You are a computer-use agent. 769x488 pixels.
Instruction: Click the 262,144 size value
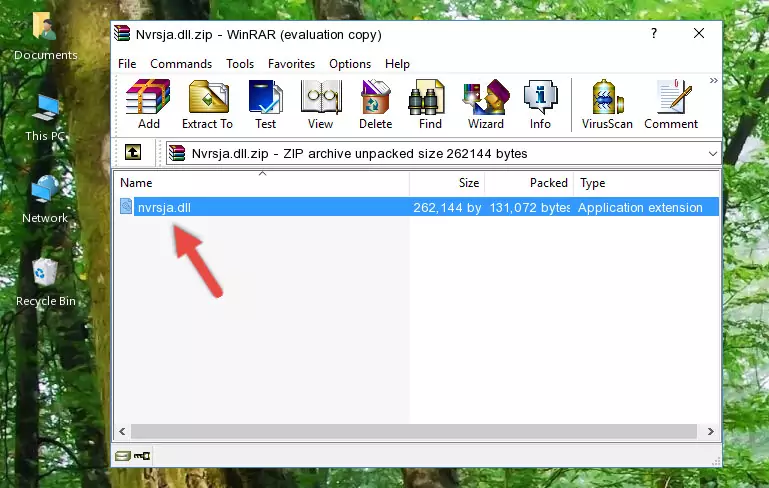coord(447,207)
